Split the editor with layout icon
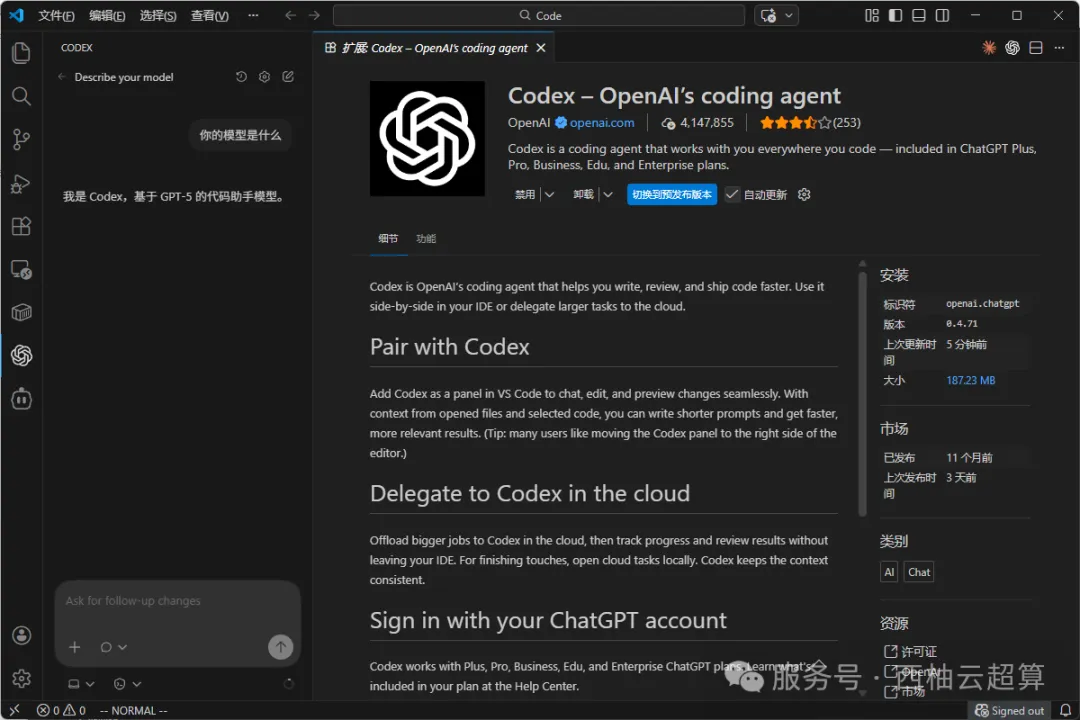1080x720 pixels. click(1036, 48)
